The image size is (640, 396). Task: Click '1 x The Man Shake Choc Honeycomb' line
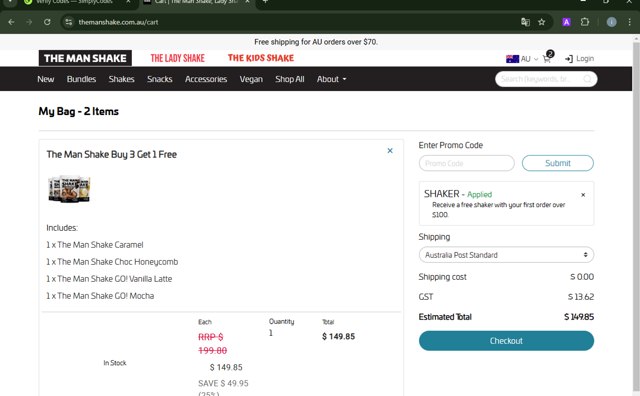112,262
